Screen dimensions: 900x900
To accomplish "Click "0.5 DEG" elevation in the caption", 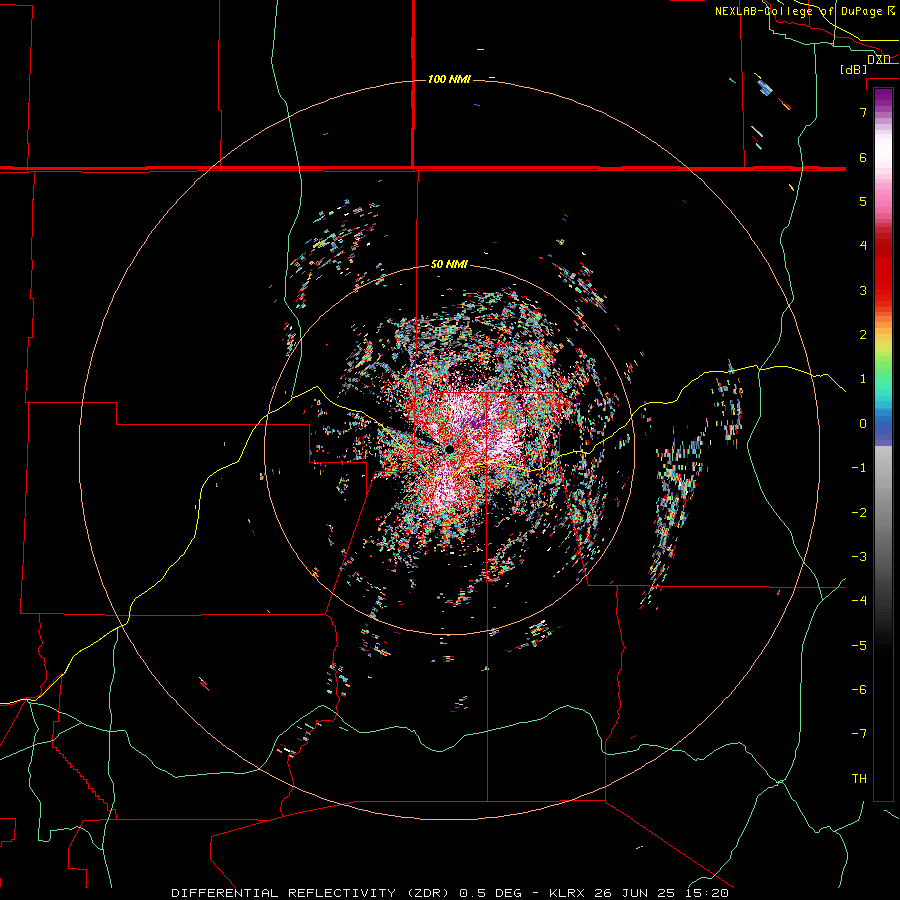I will pyautogui.click(x=490, y=893).
